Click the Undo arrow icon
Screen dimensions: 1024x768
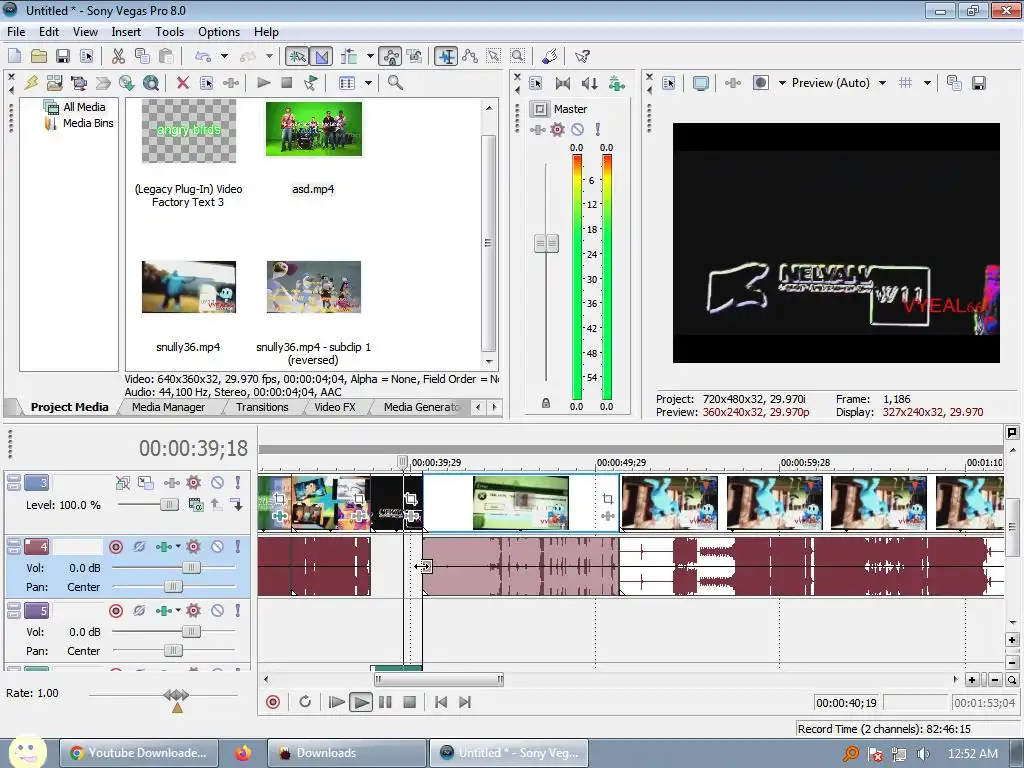click(x=203, y=56)
